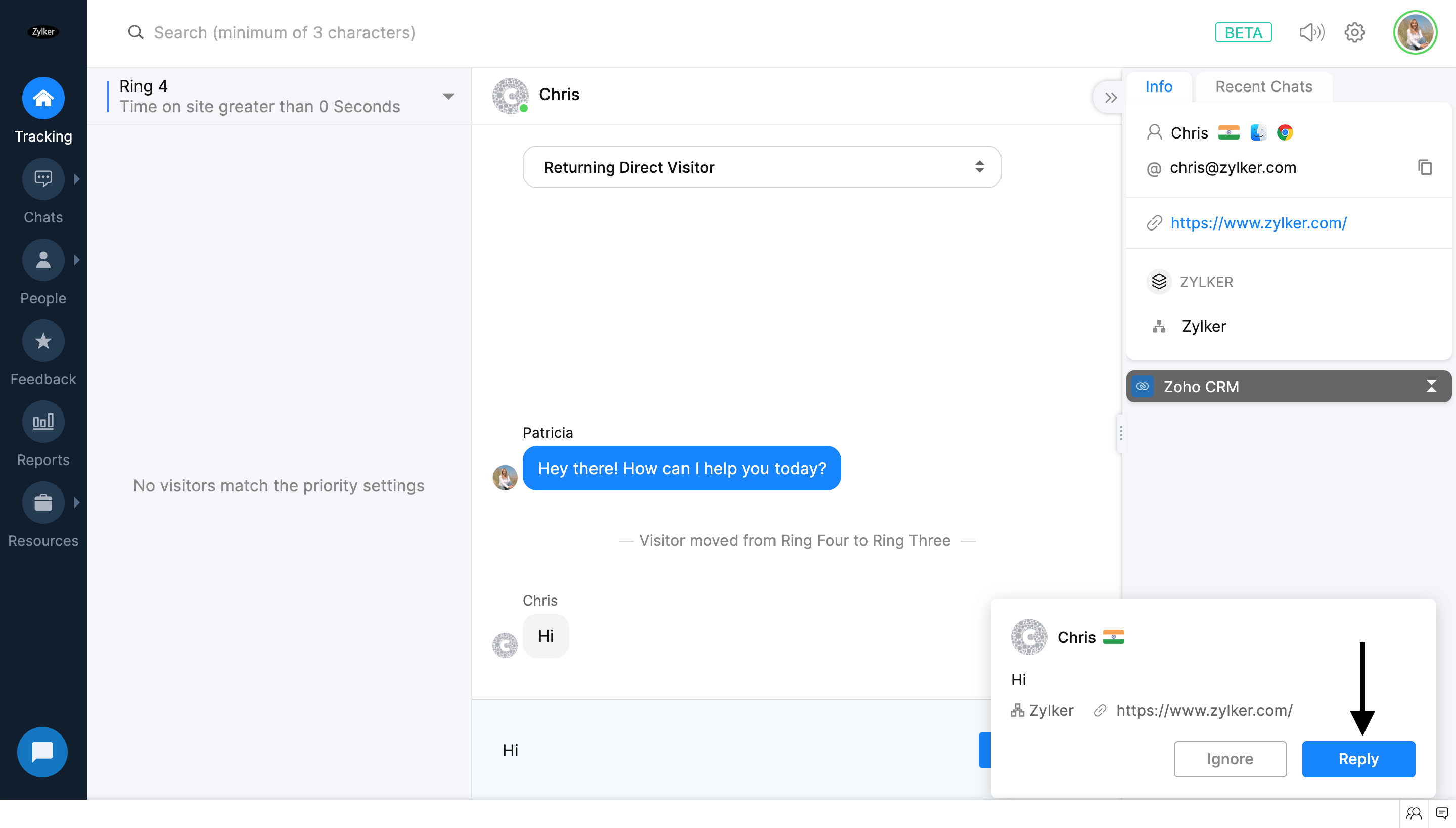Click Chris's avatar in the notification popup
Screen dimensions: 1456x828
click(x=1029, y=637)
